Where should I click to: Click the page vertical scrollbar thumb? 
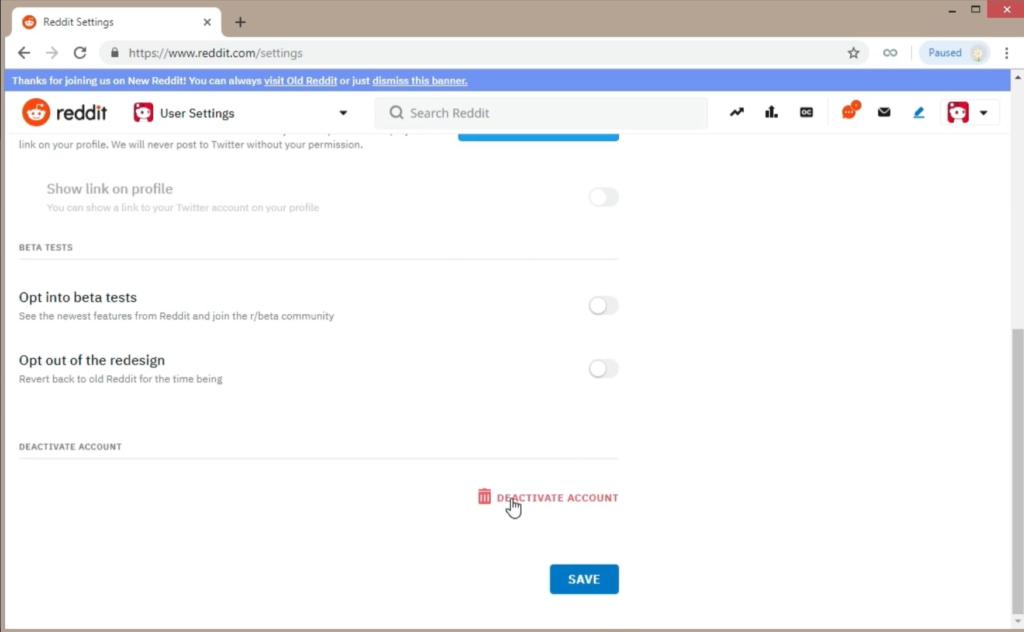pos(1017,469)
